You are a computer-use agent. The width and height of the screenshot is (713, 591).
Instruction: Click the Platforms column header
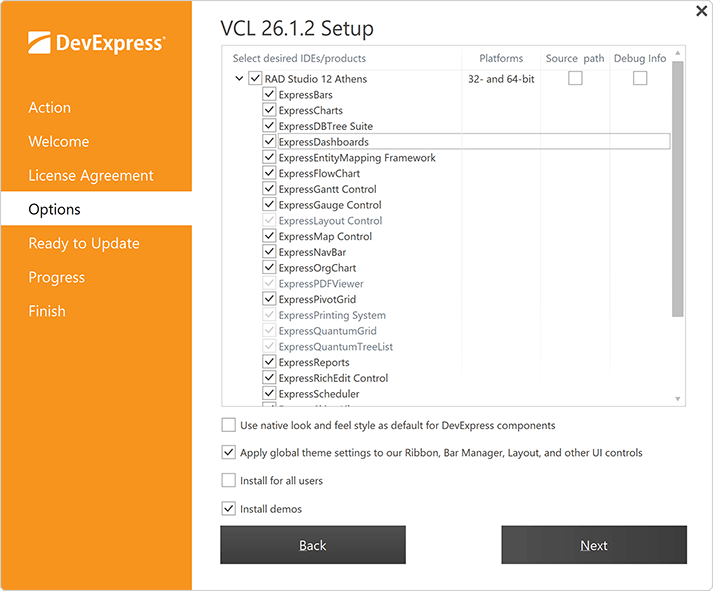pos(501,58)
